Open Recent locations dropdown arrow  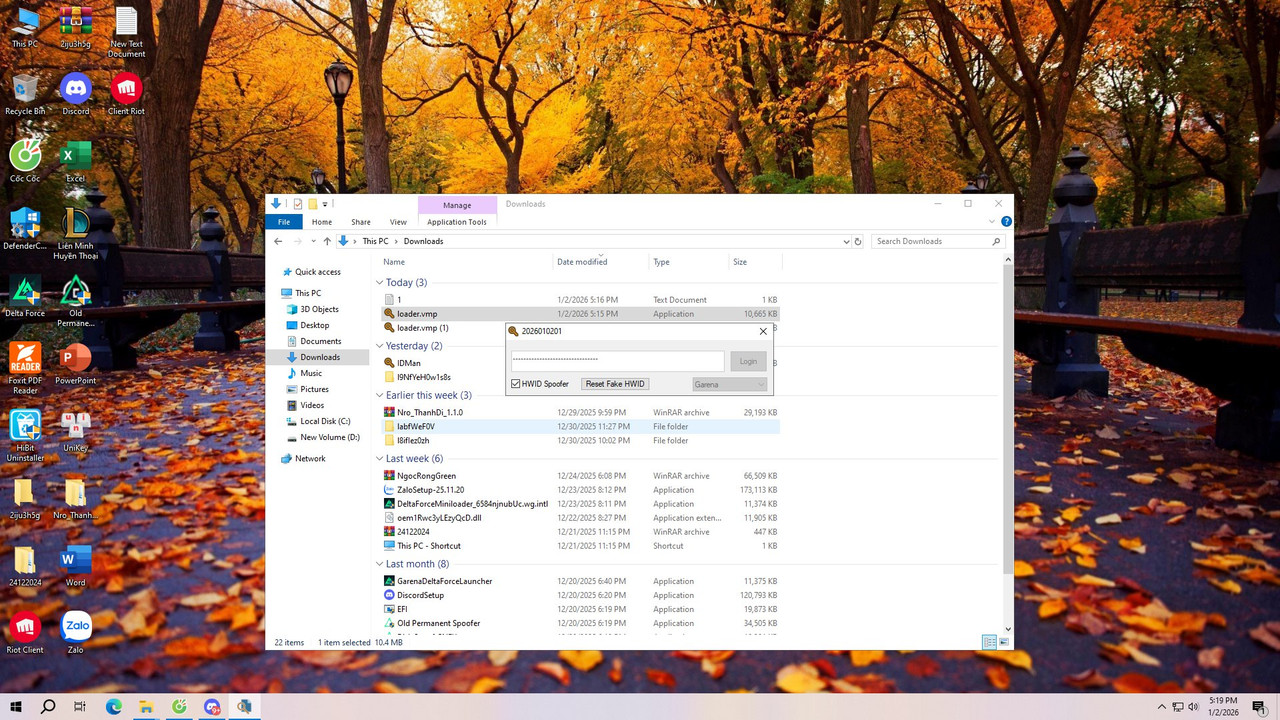click(x=313, y=241)
